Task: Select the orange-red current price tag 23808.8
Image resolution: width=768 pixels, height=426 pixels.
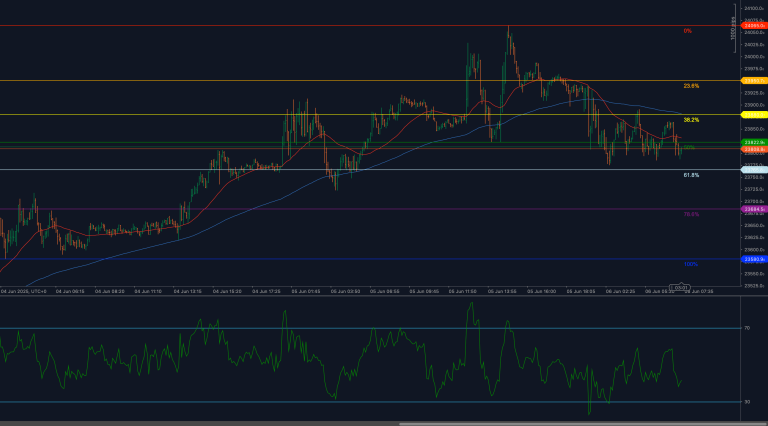Action: pyautogui.click(x=754, y=149)
